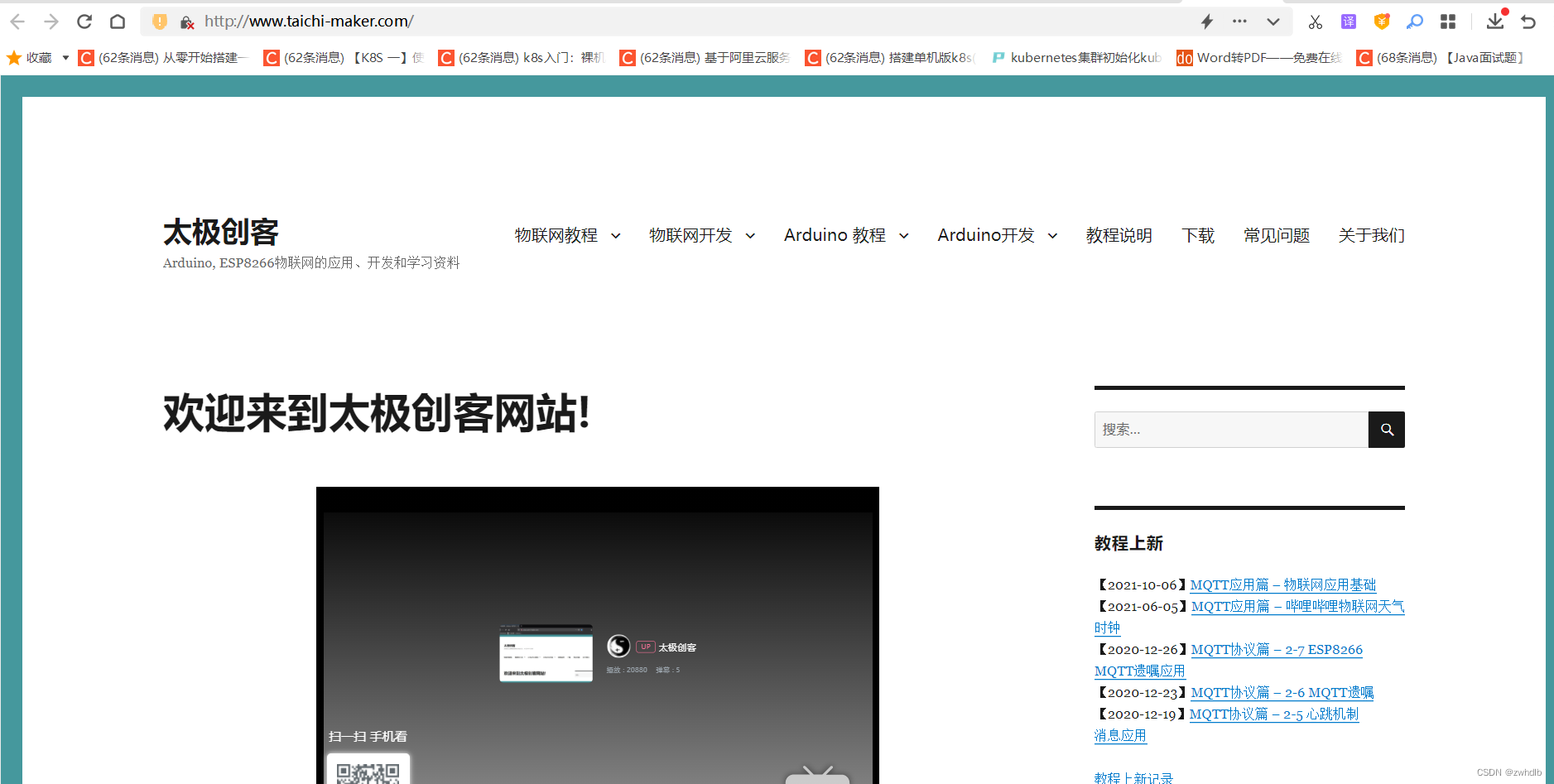Click the lightning bolt icon near address bar
This screenshot has height=784, width=1554.
[1208, 22]
